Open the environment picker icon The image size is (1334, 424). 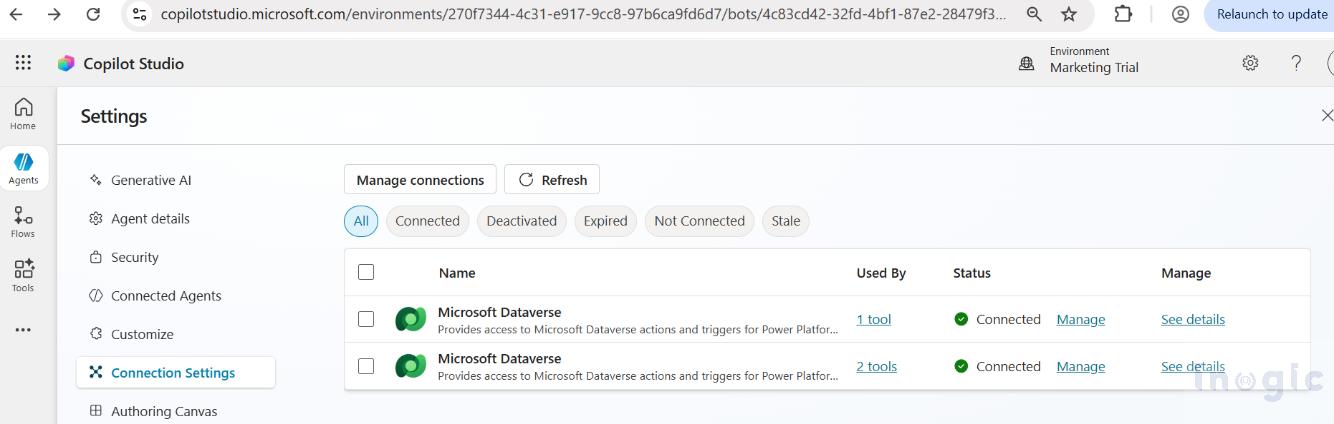(1026, 63)
